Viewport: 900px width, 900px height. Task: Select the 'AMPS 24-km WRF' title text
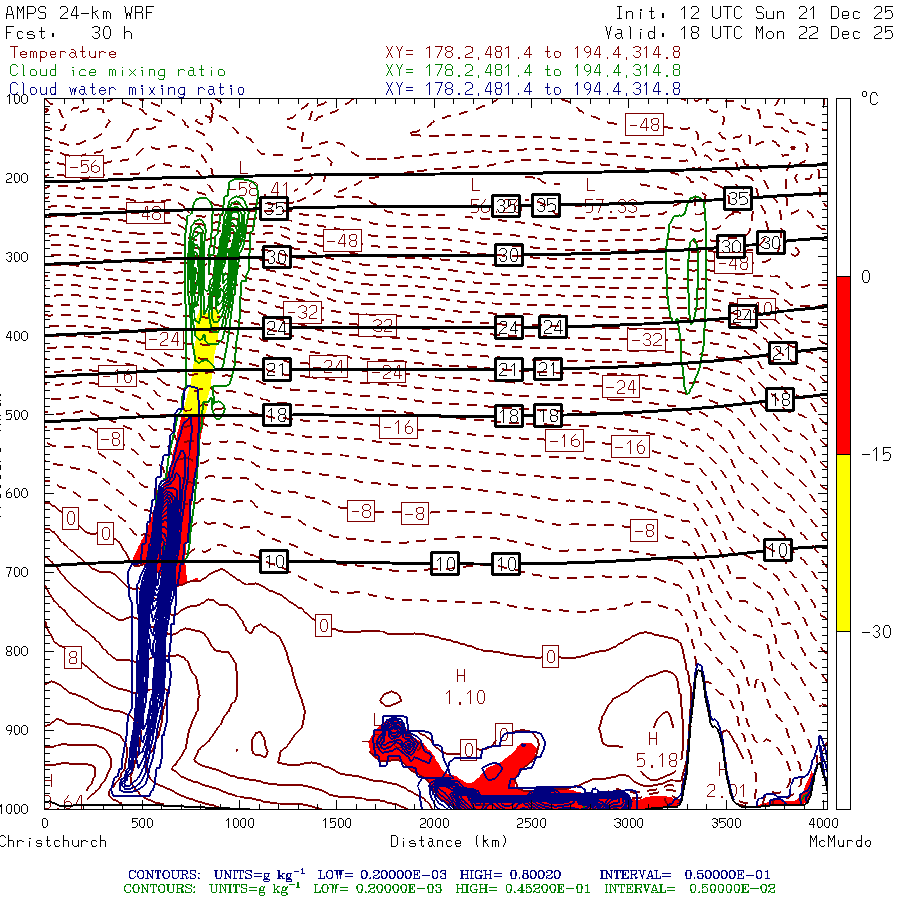pos(79,13)
